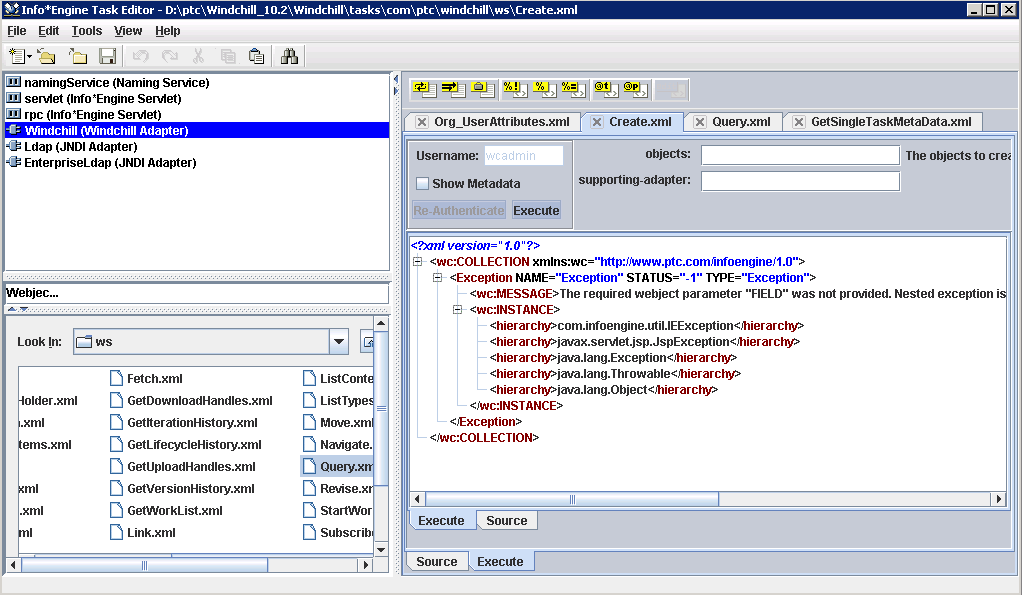Collapse the wc:COLLECTION XML node
This screenshot has height=595, width=1022.
click(418, 262)
